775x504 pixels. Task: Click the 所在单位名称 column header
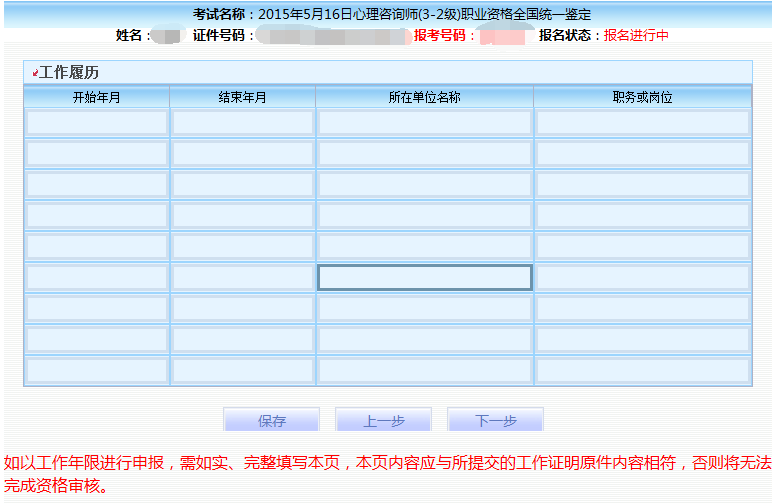coord(424,98)
